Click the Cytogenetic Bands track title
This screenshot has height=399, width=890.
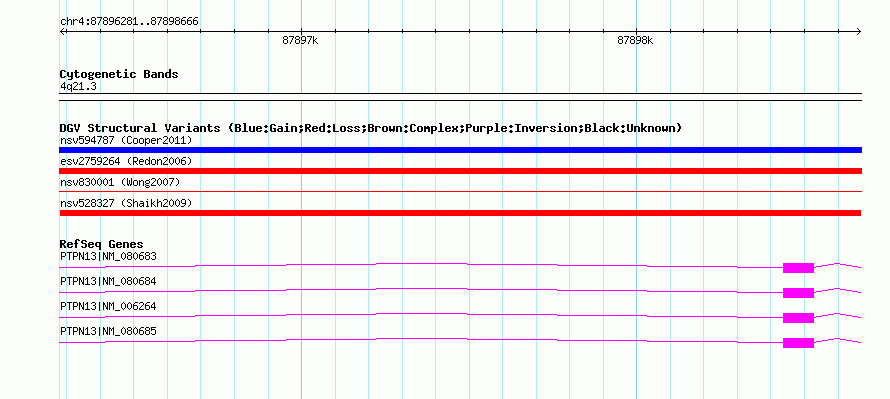[x=119, y=74]
